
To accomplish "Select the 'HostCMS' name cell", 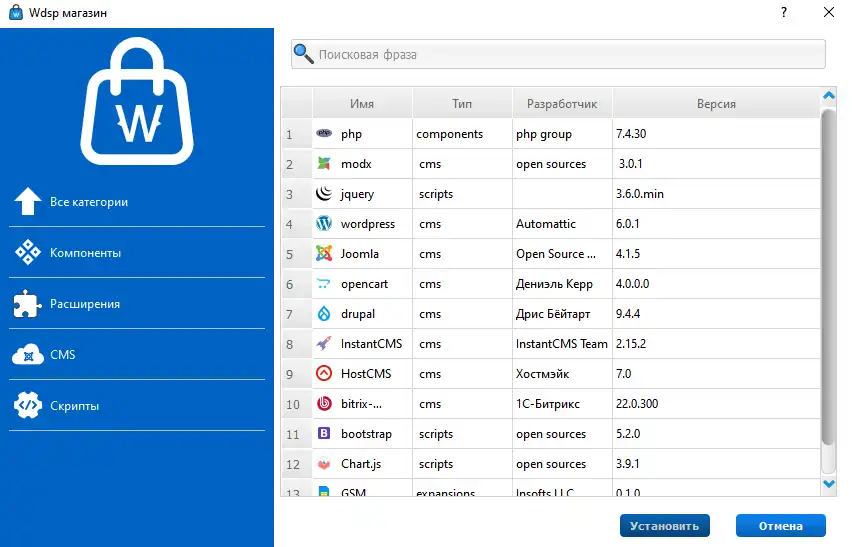I will [362, 374].
